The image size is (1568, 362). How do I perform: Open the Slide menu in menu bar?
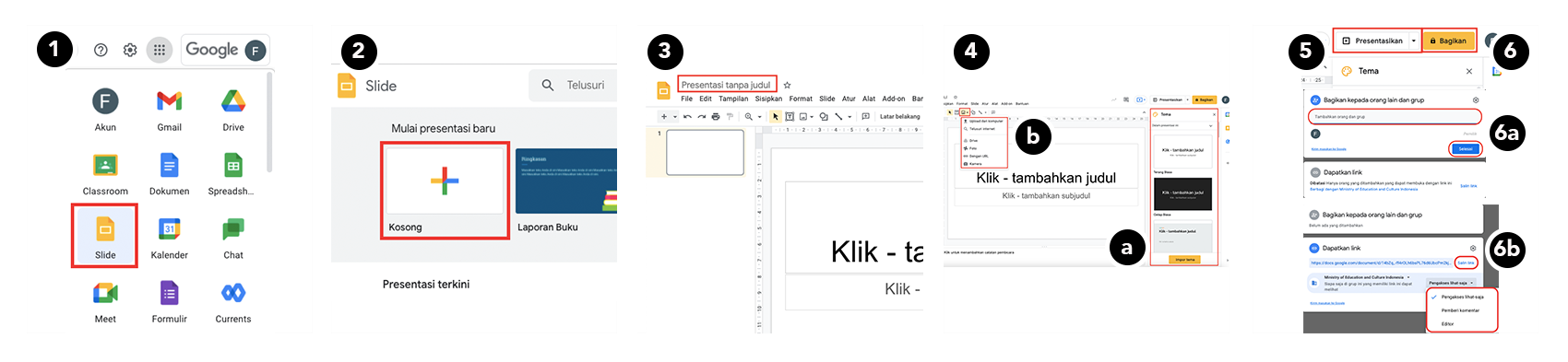coord(827,99)
